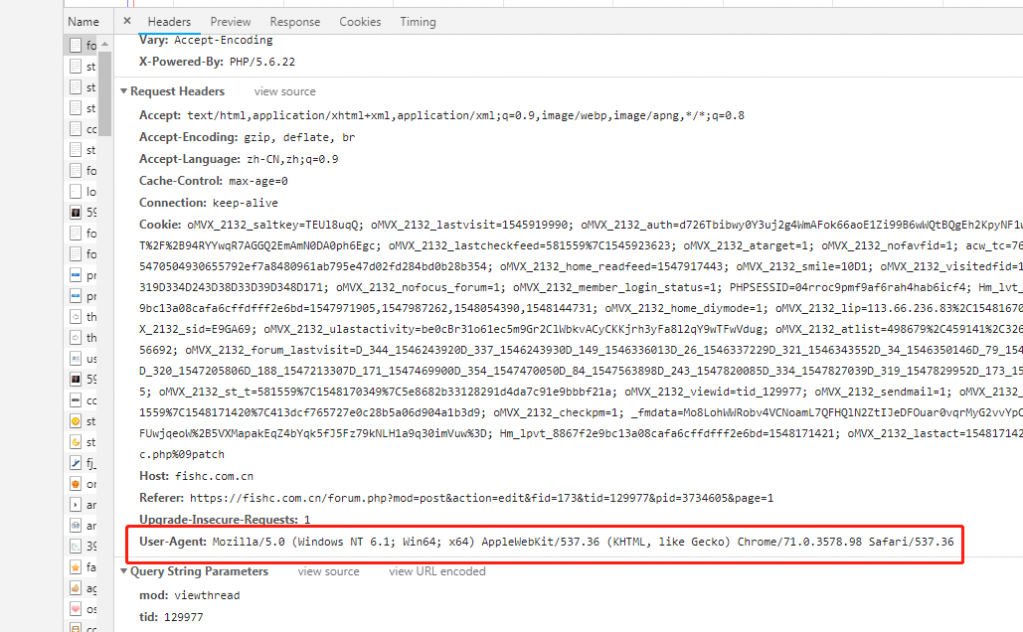Viewport: 1023px width, 632px height.
Task: Select the 'lo' document request
Action: click(84, 191)
